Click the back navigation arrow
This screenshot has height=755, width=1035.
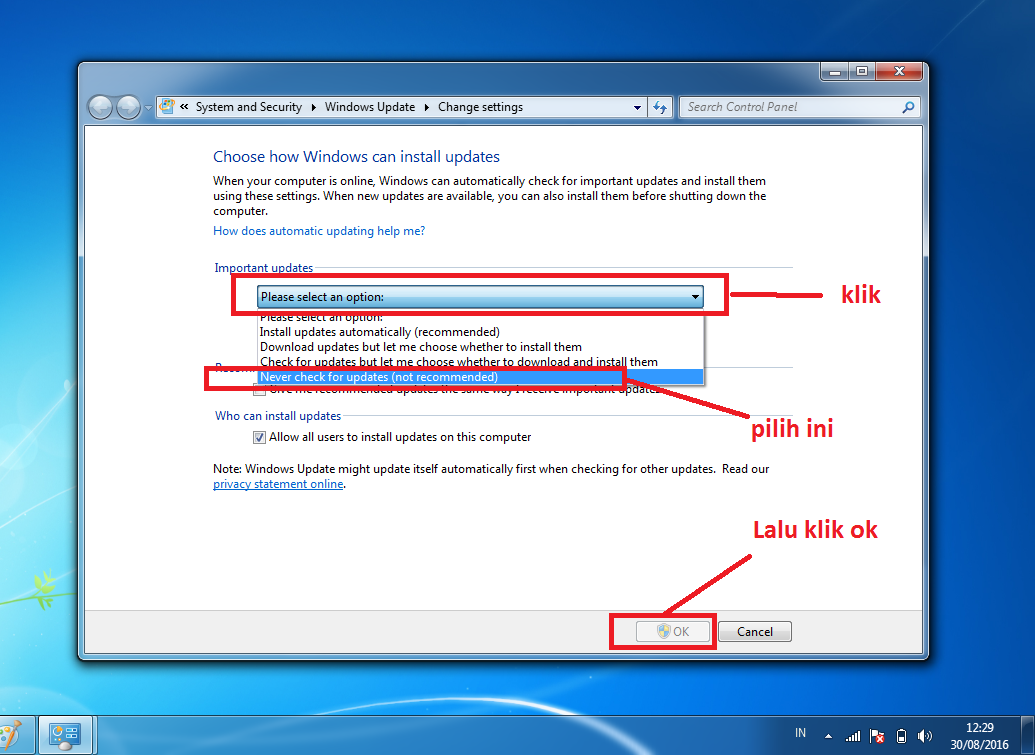point(100,107)
